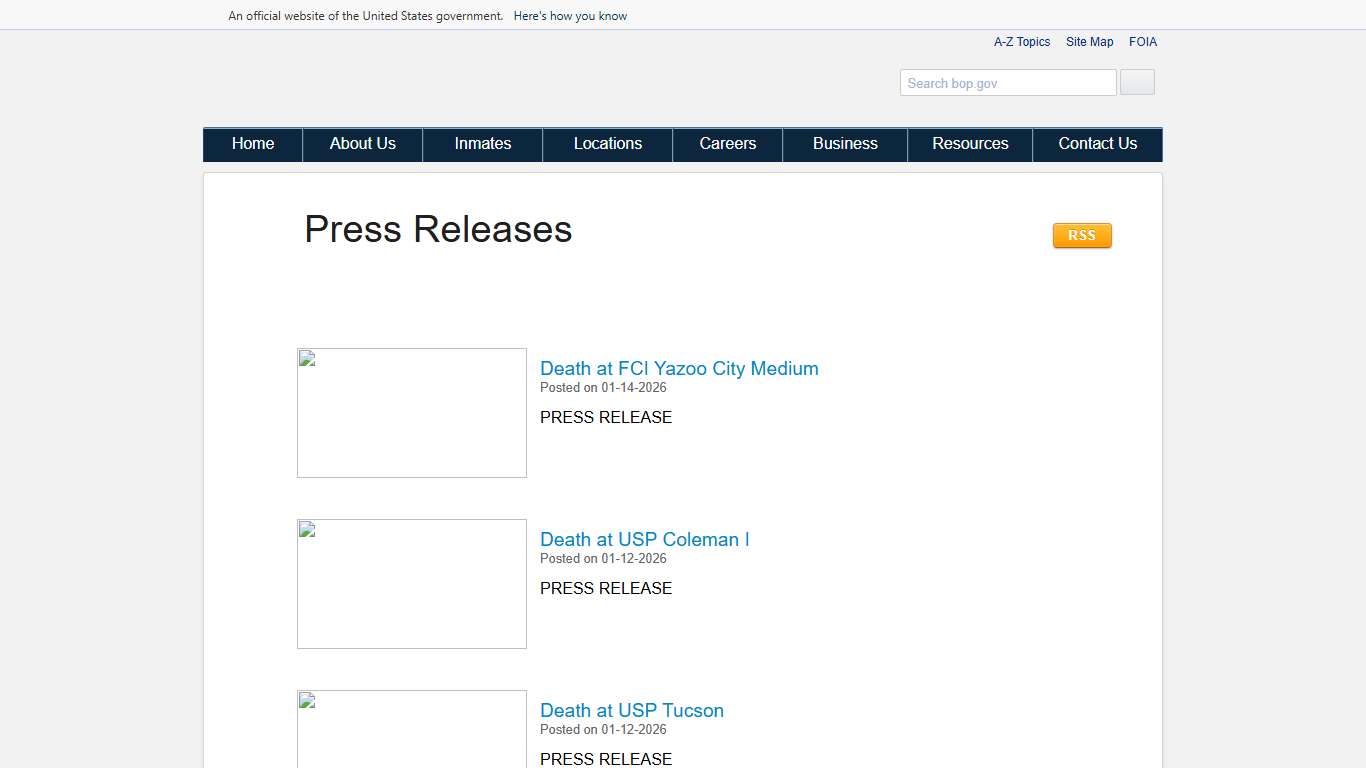
Task: Open the A-Z Topics link
Action: coord(1021,41)
